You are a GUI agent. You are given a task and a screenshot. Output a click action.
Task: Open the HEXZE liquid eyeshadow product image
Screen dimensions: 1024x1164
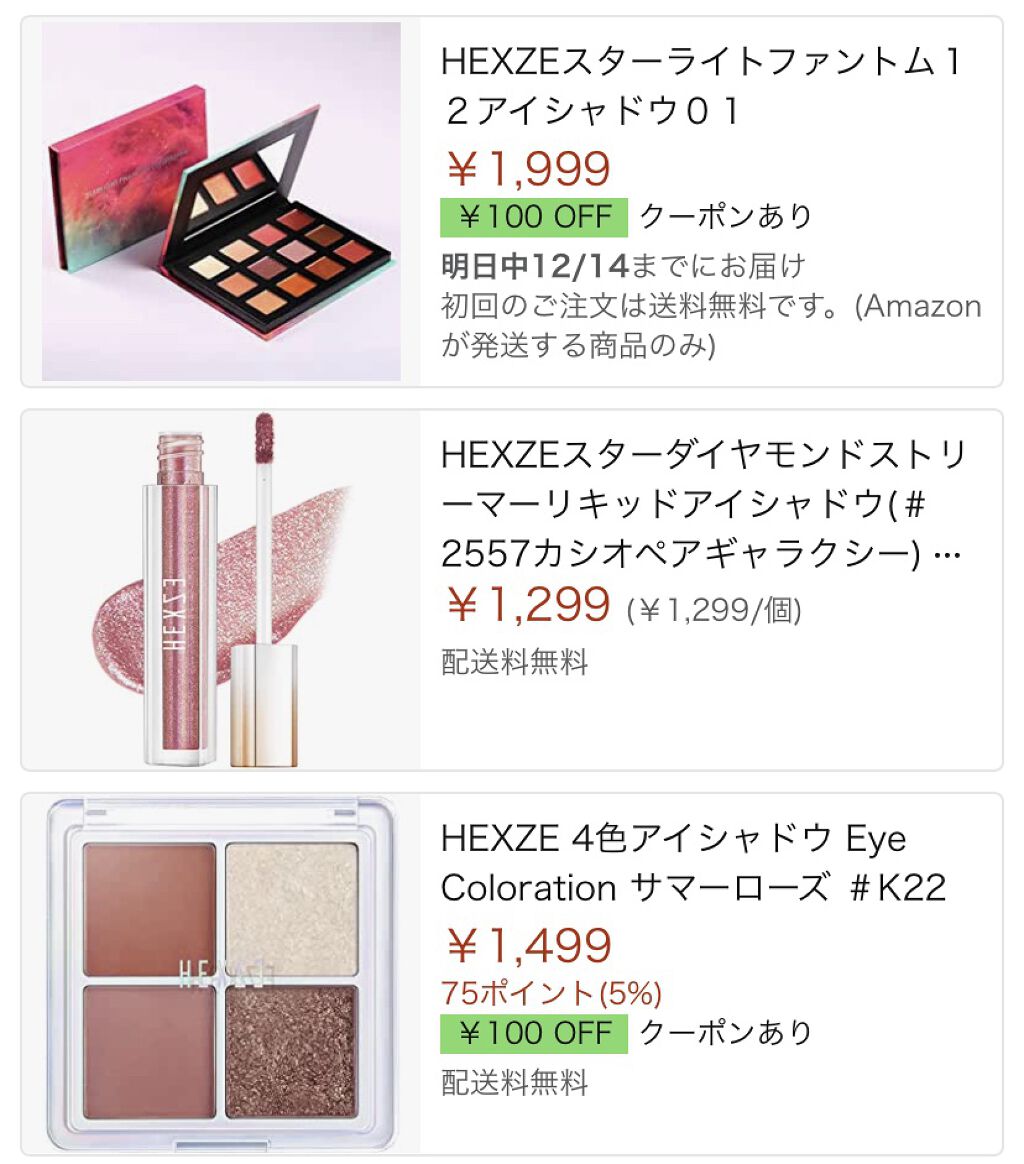(221, 589)
